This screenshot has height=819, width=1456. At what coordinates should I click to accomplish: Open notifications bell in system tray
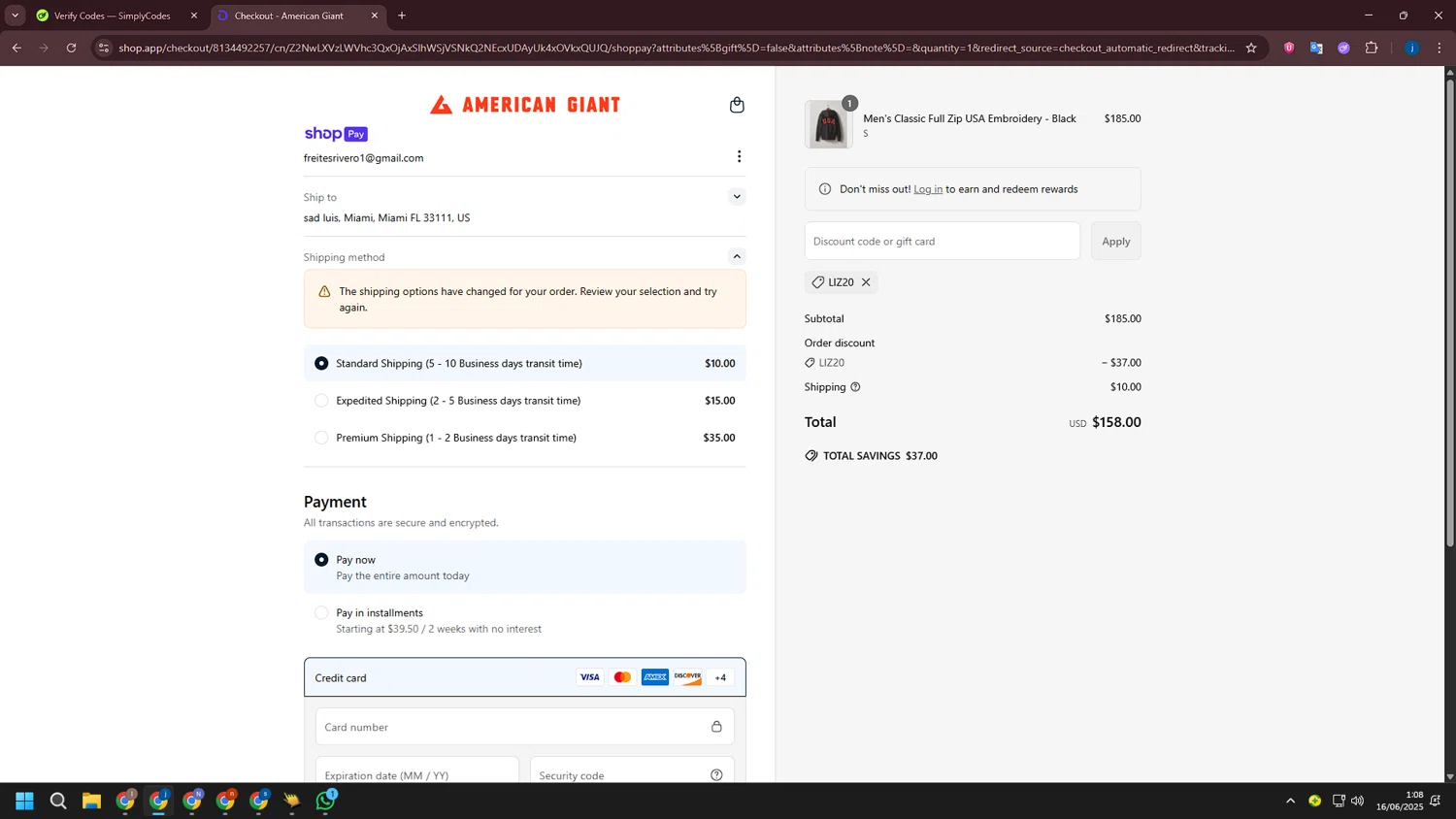[x=1435, y=801]
